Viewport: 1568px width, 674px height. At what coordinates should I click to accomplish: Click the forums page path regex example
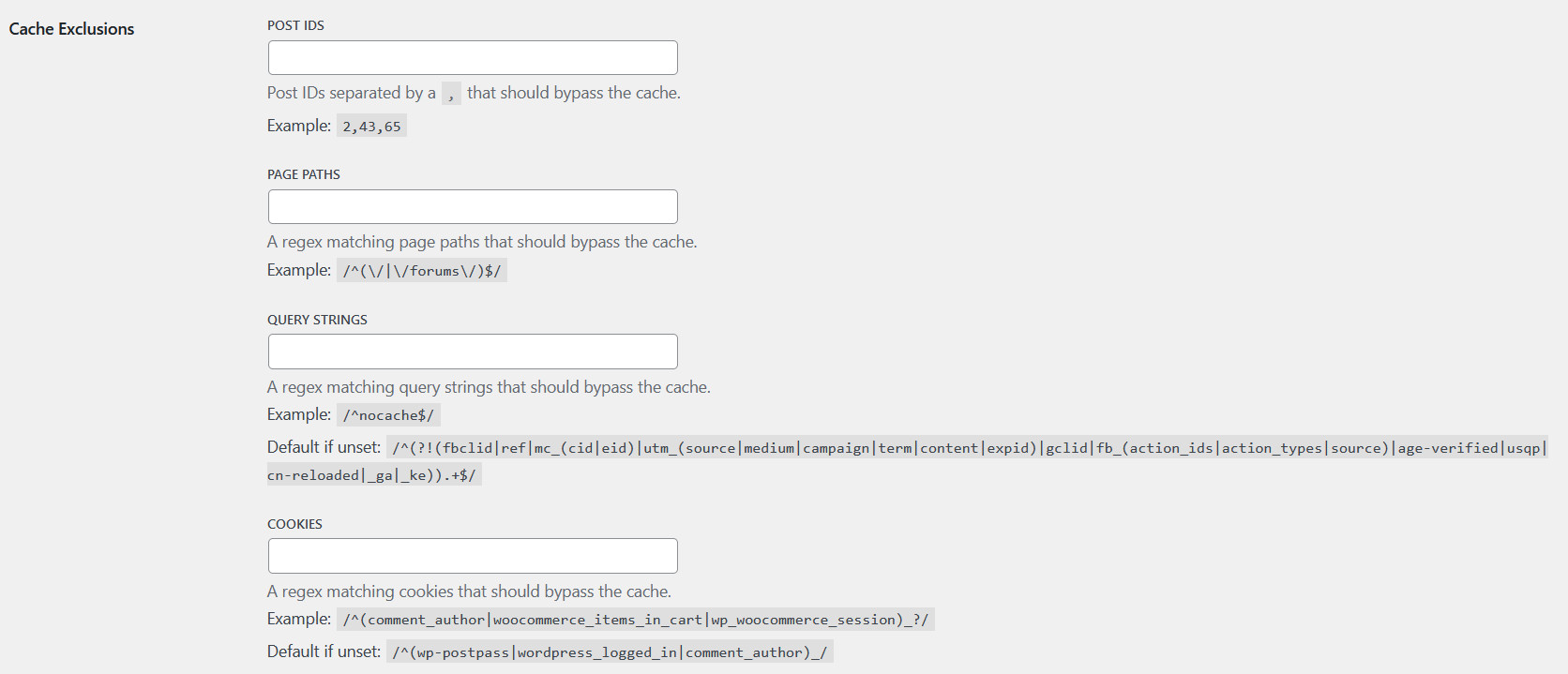coord(422,271)
